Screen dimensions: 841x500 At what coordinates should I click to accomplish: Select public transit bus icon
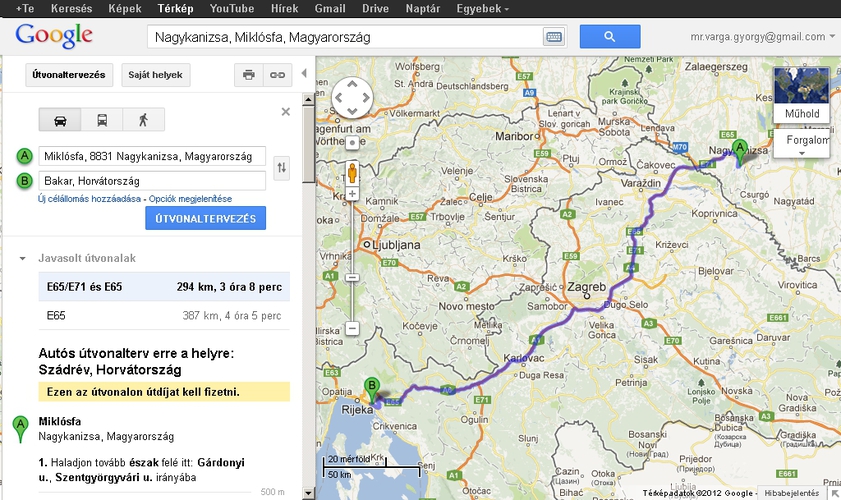[102, 120]
